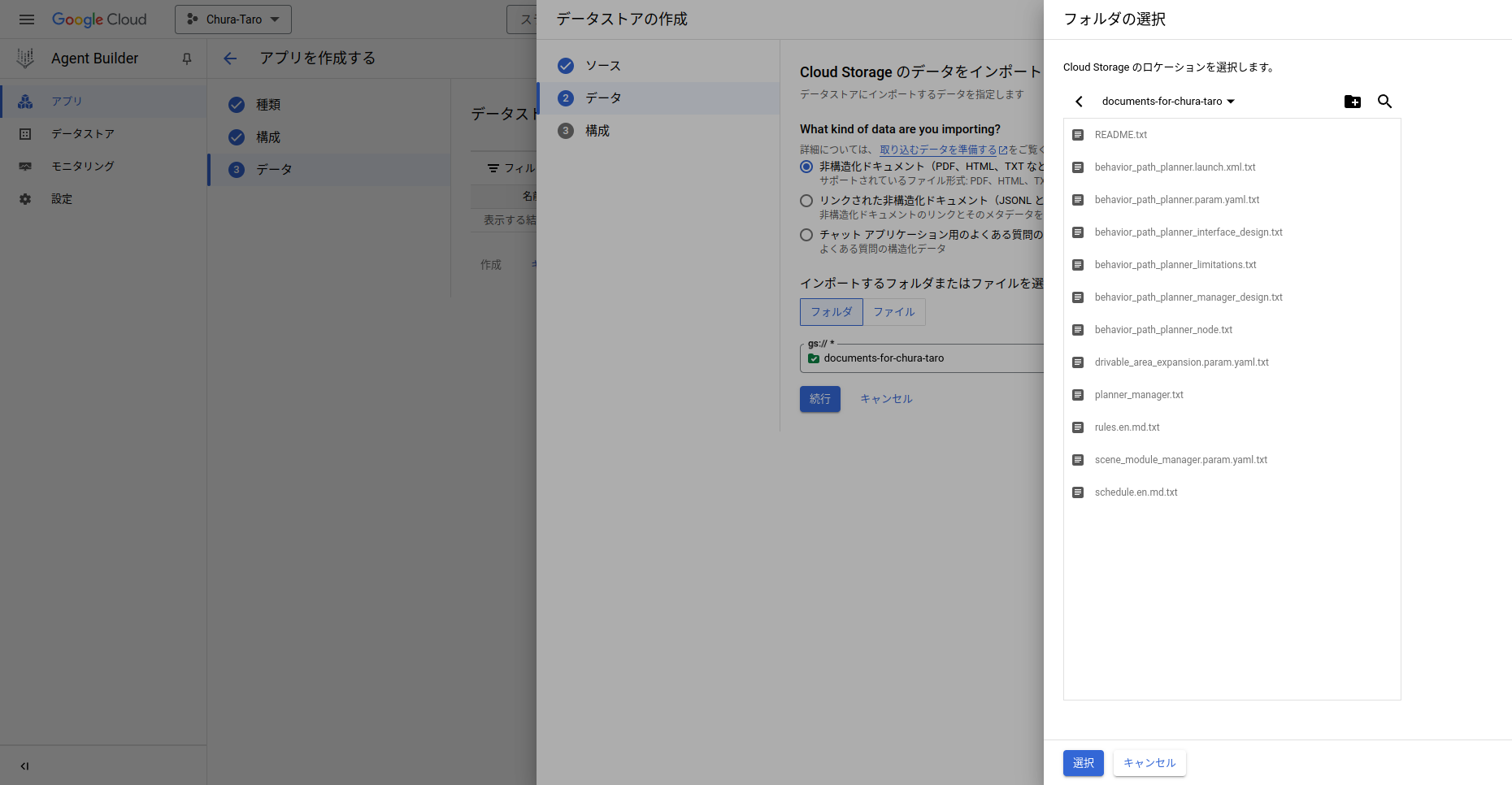The width and height of the screenshot is (1512, 785).
Task: Select the 構成 step in app creation
Action: point(329,137)
